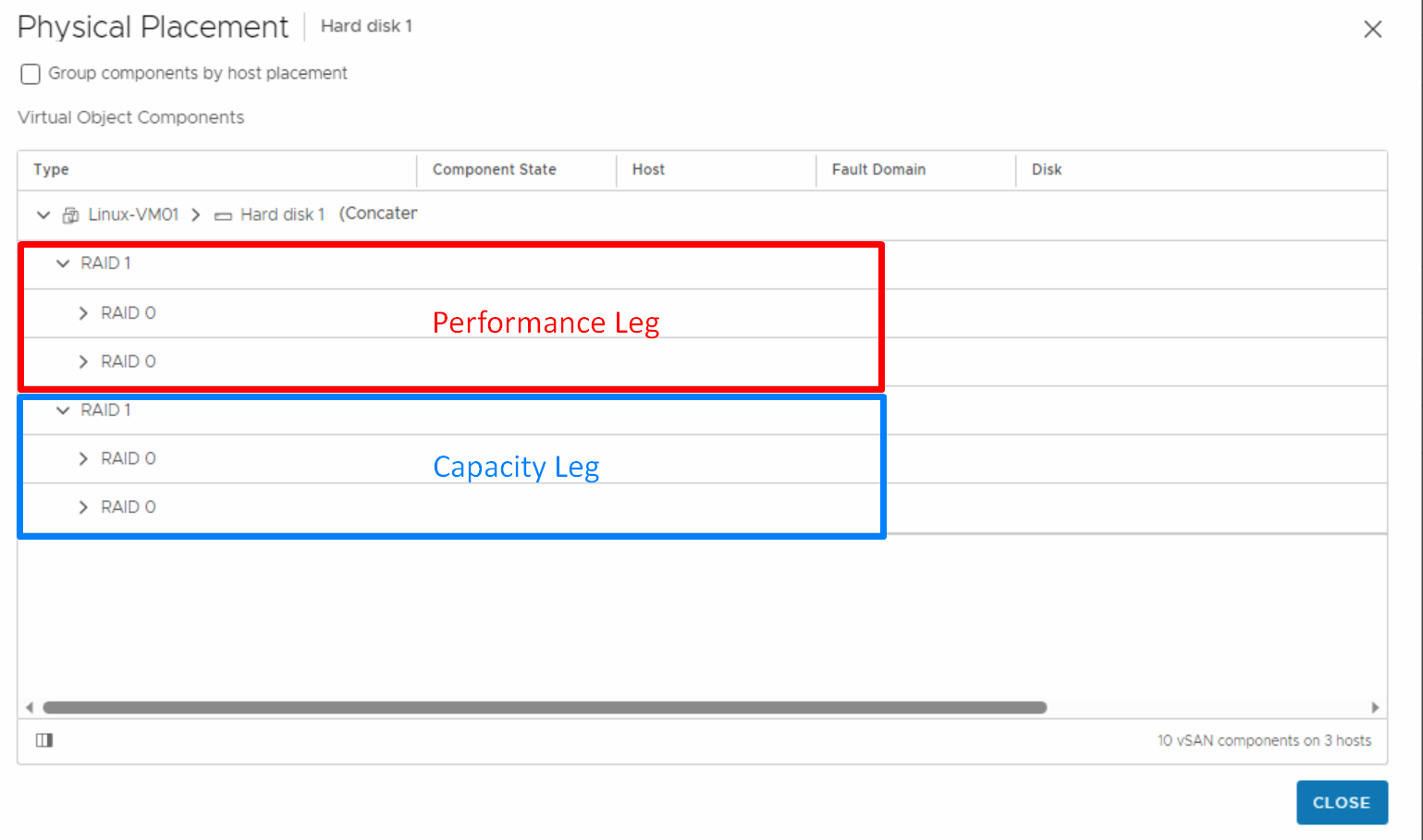Expand the first RAID 0 under Performance Leg
Image resolution: width=1423 pixels, height=840 pixels.
[82, 312]
